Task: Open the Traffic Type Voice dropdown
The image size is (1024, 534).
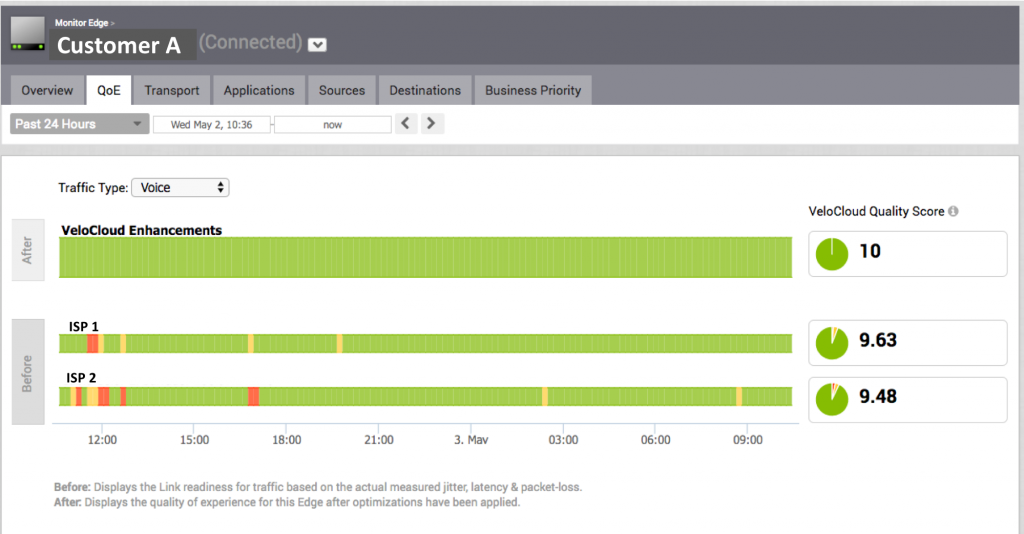Action: point(180,188)
